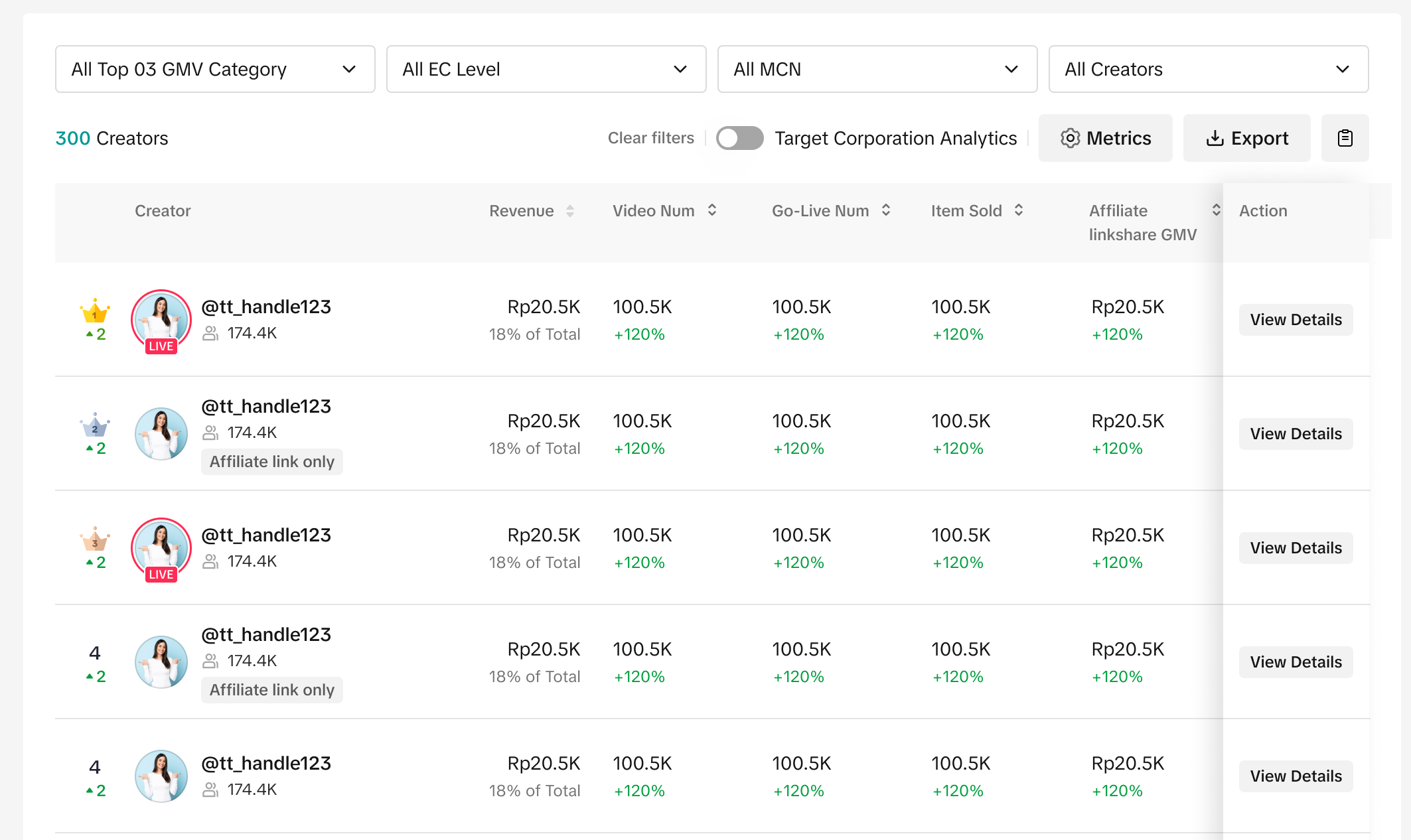The image size is (1411, 840).
Task: Click the silver crown rank 2 icon
Action: (x=95, y=425)
